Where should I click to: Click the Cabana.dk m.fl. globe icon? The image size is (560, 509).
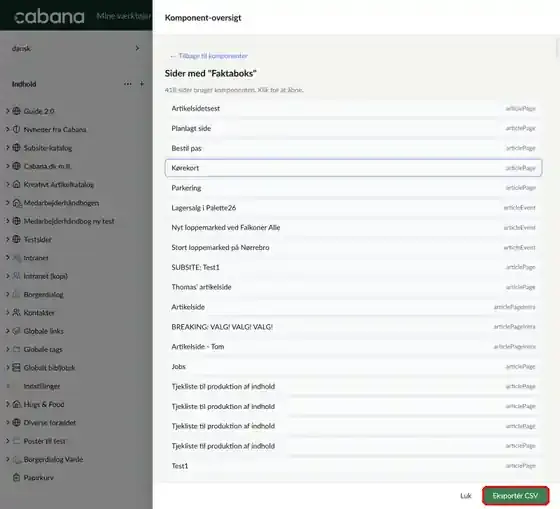point(16,166)
